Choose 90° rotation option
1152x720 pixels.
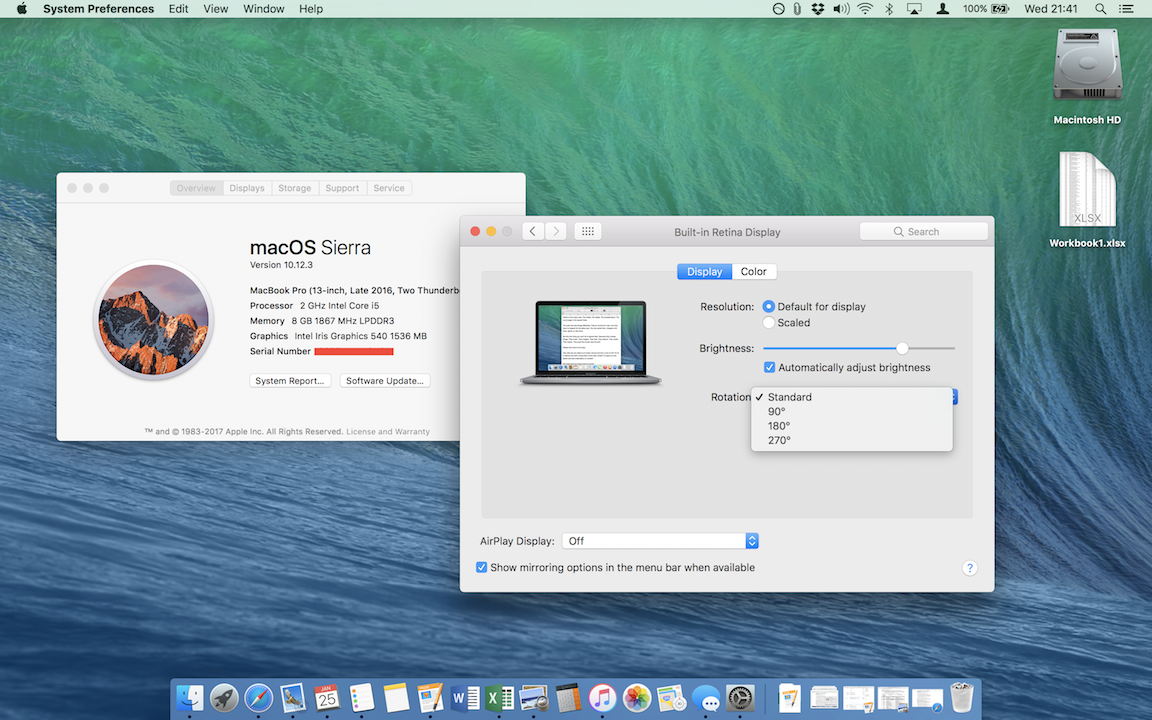pos(852,411)
